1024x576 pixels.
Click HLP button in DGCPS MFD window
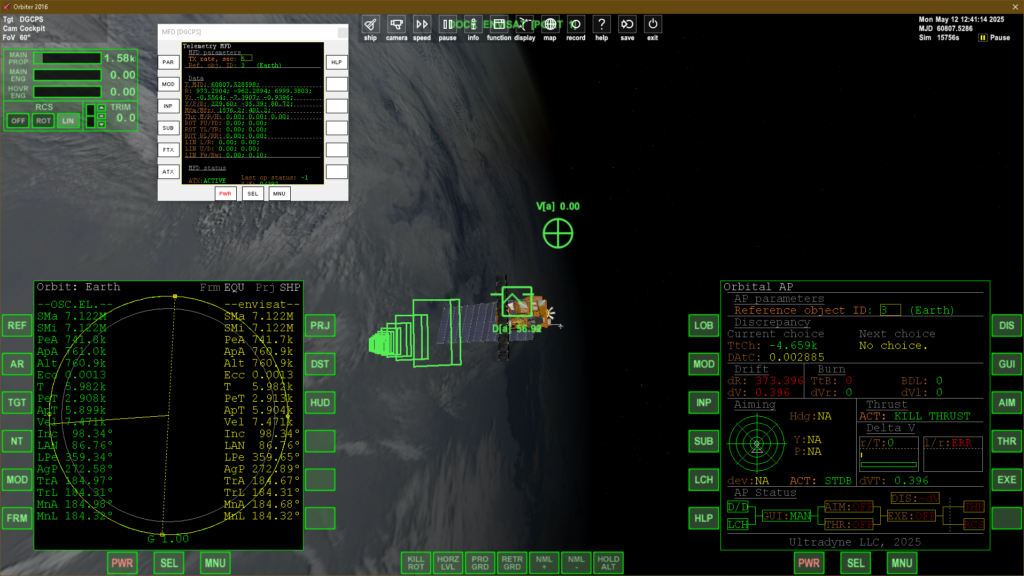[336, 62]
